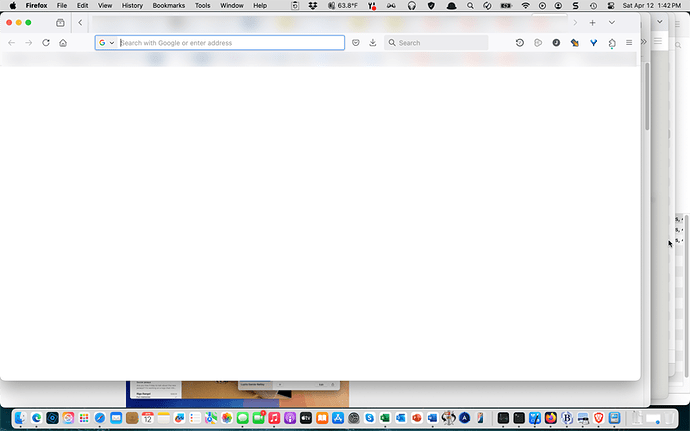Click the back navigation arrow
The image size is (690, 431).
pyautogui.click(x=11, y=43)
